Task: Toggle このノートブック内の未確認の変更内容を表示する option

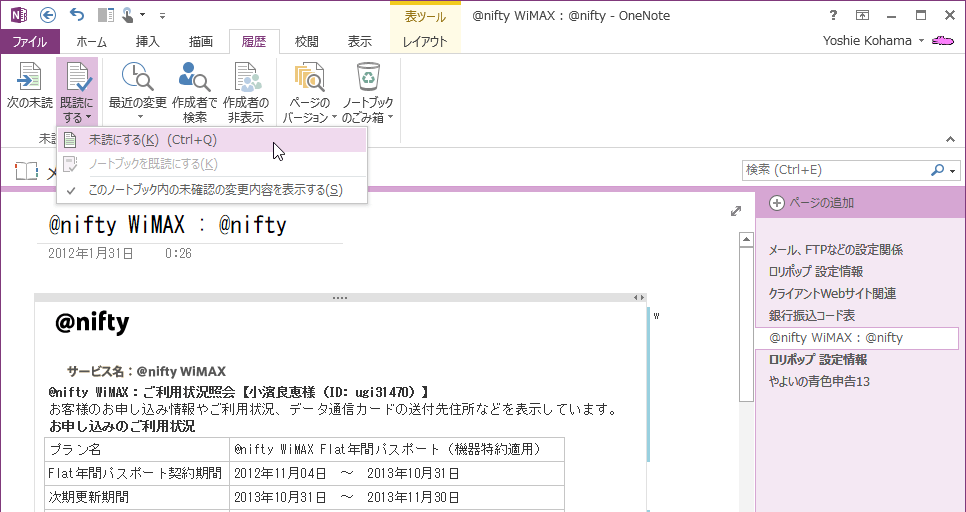Action: 212,190
